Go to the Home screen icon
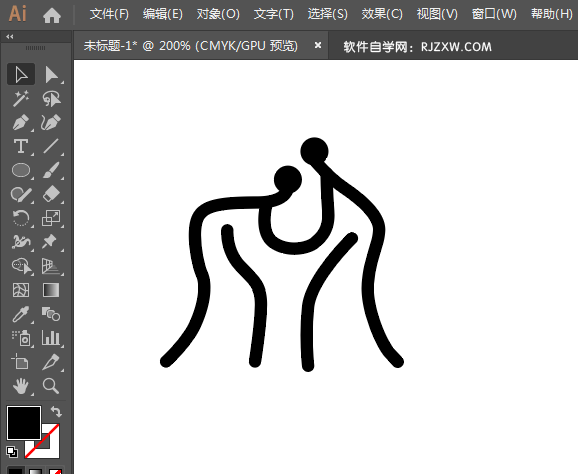The image size is (578, 474). click(52, 15)
